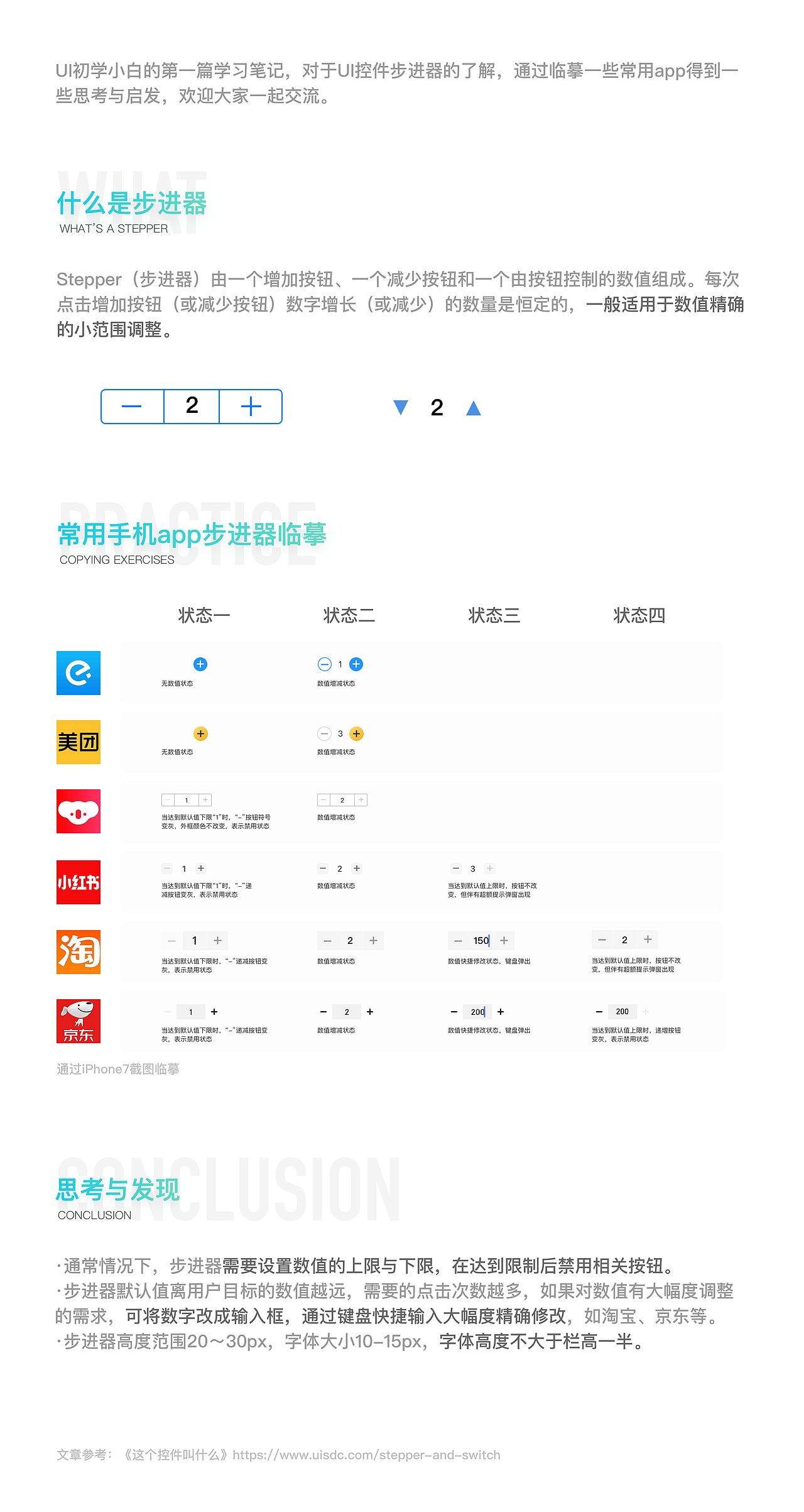This screenshot has width=804, height=1512.
Task: Click minus in 京东 状态四 stepper
Action: [599, 1012]
